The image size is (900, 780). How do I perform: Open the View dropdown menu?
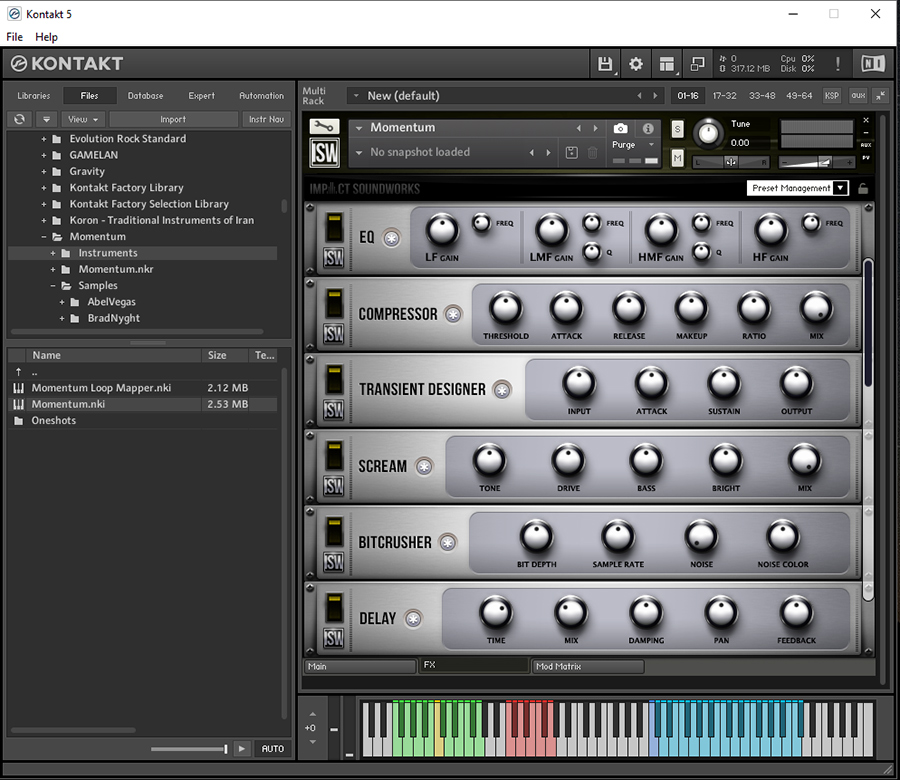[83, 119]
